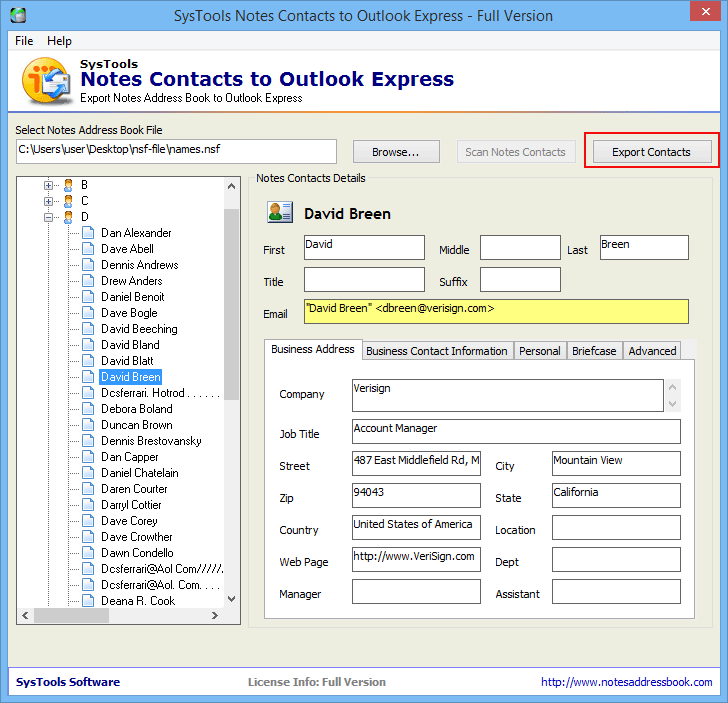Close the application window

(705, 11)
